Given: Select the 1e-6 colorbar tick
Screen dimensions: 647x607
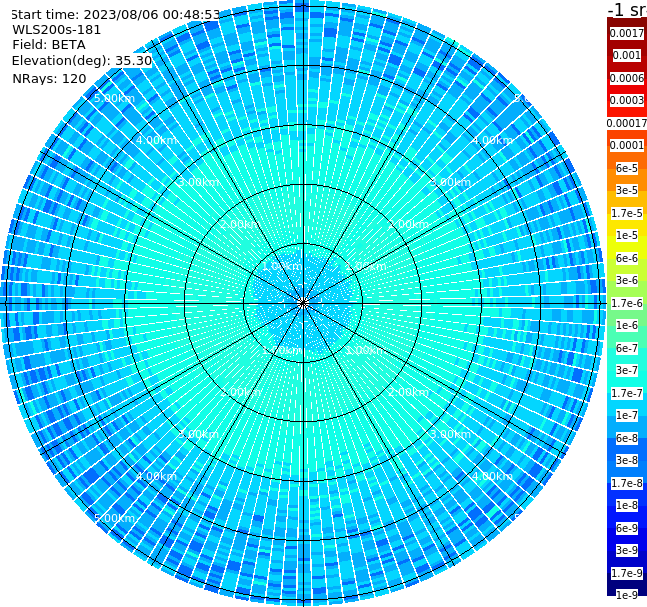Looking at the screenshot, I should click(x=627, y=325).
